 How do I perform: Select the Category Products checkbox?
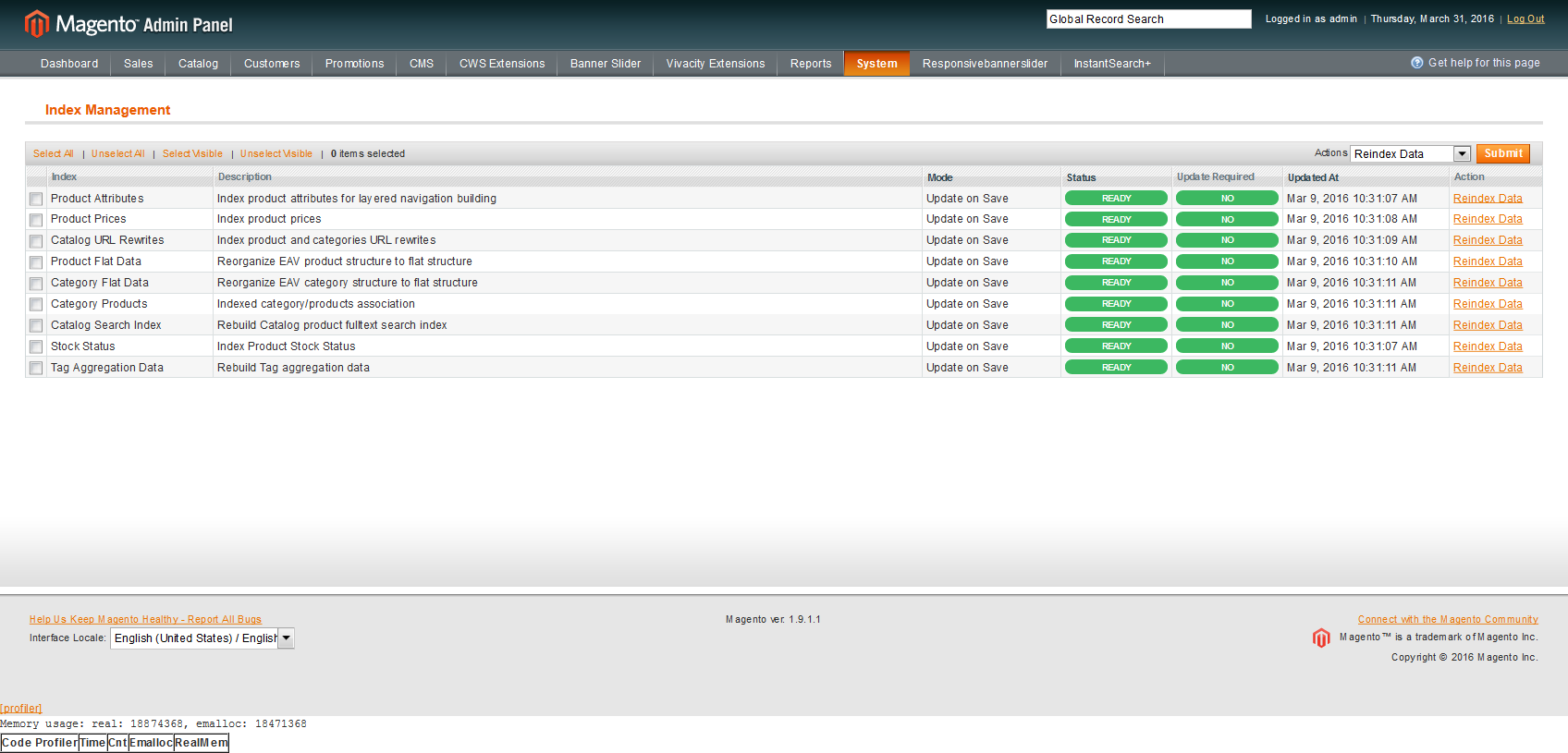36,304
